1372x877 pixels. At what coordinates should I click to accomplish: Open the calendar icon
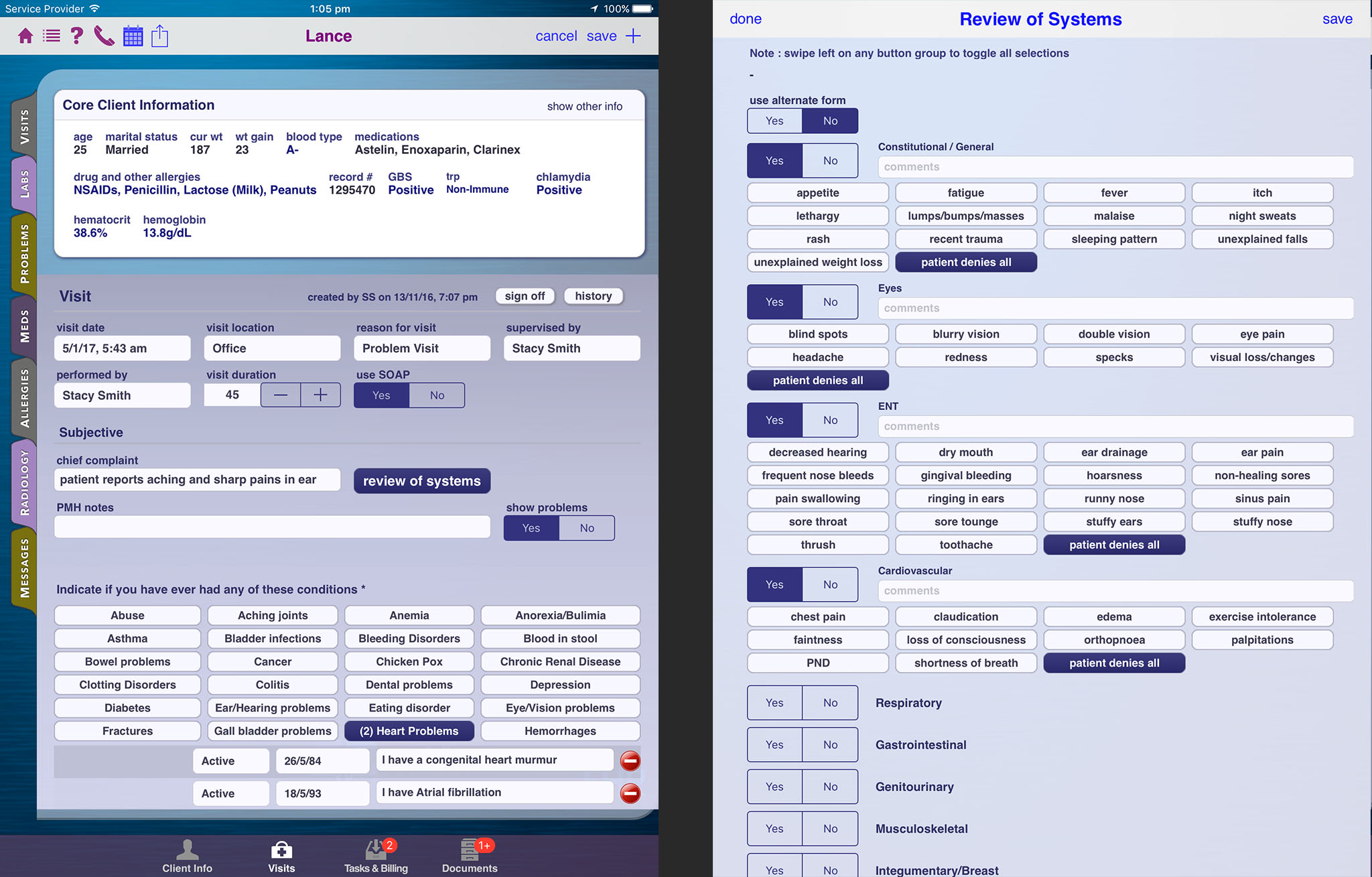click(x=133, y=36)
